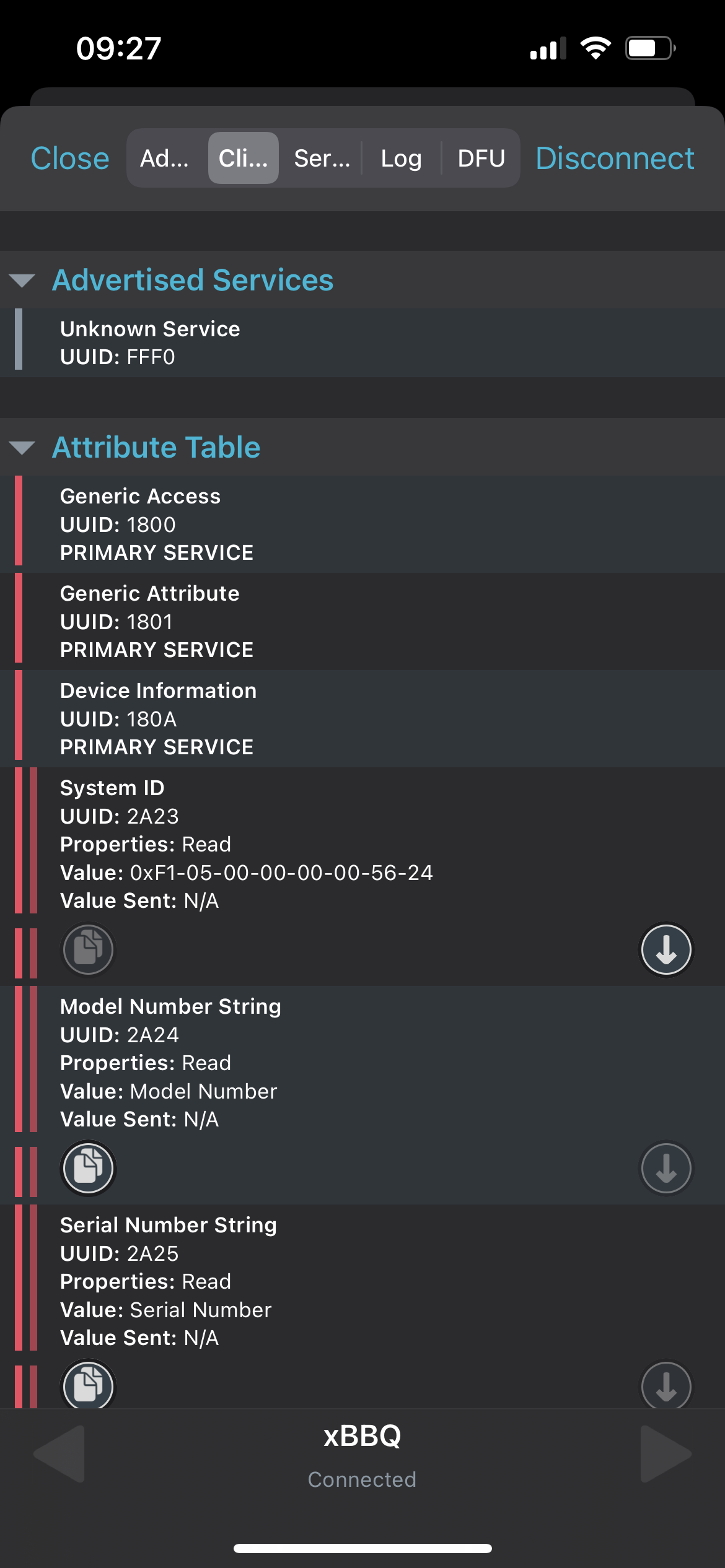
Task: Tap the Unknown Service FFF0 entry
Action: point(362,342)
